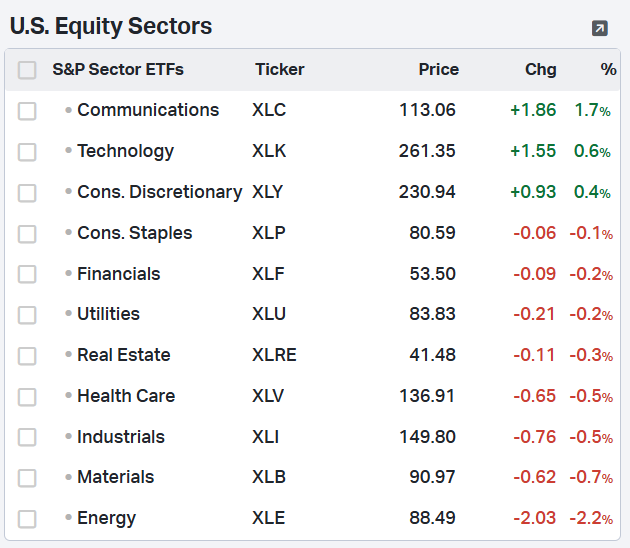Open the expand widget arrow icon
Viewport: 630px width, 548px height.
[x=600, y=28]
